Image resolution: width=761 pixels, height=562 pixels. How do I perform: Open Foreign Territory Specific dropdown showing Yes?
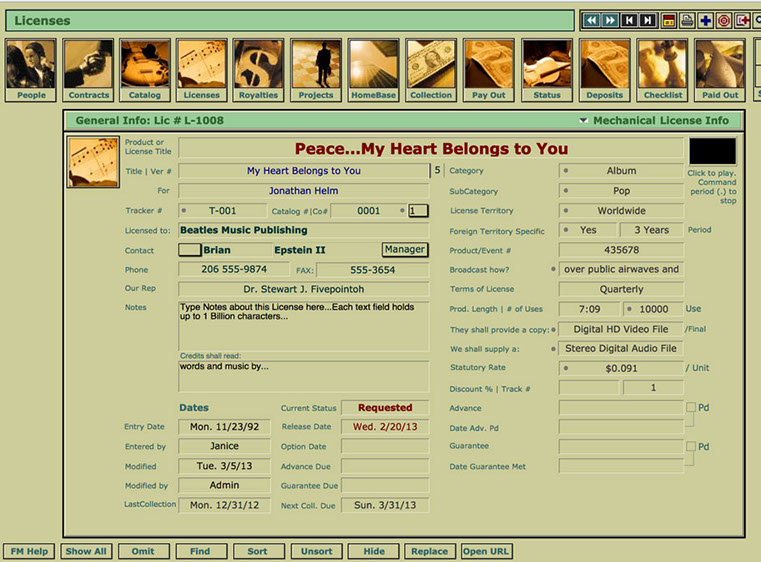588,230
